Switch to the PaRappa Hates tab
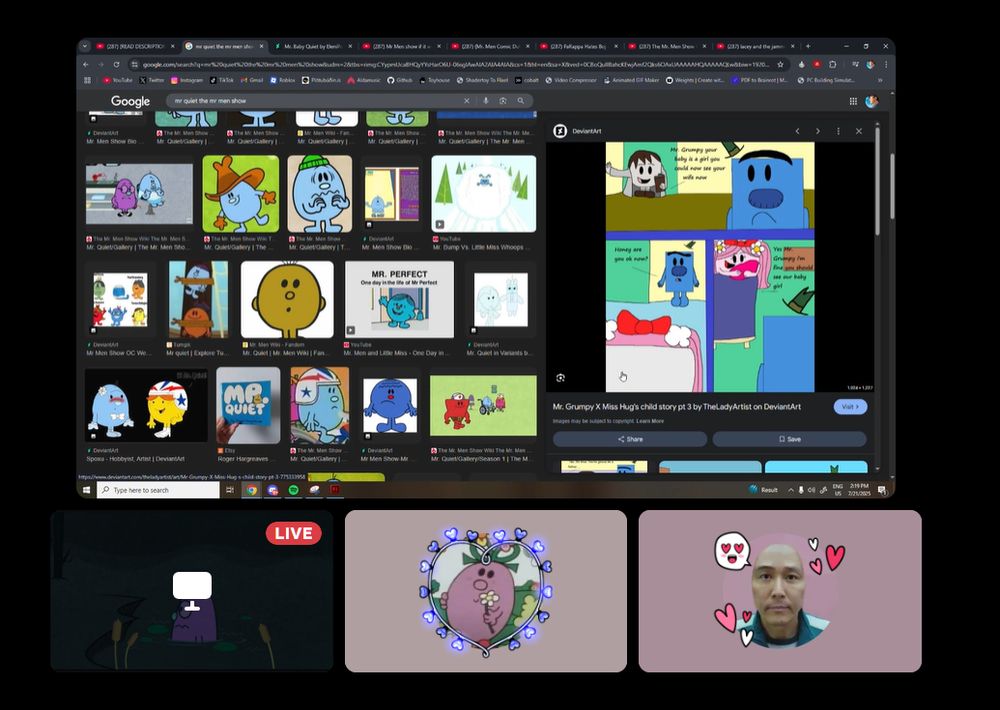The image size is (1000, 710). (578, 47)
